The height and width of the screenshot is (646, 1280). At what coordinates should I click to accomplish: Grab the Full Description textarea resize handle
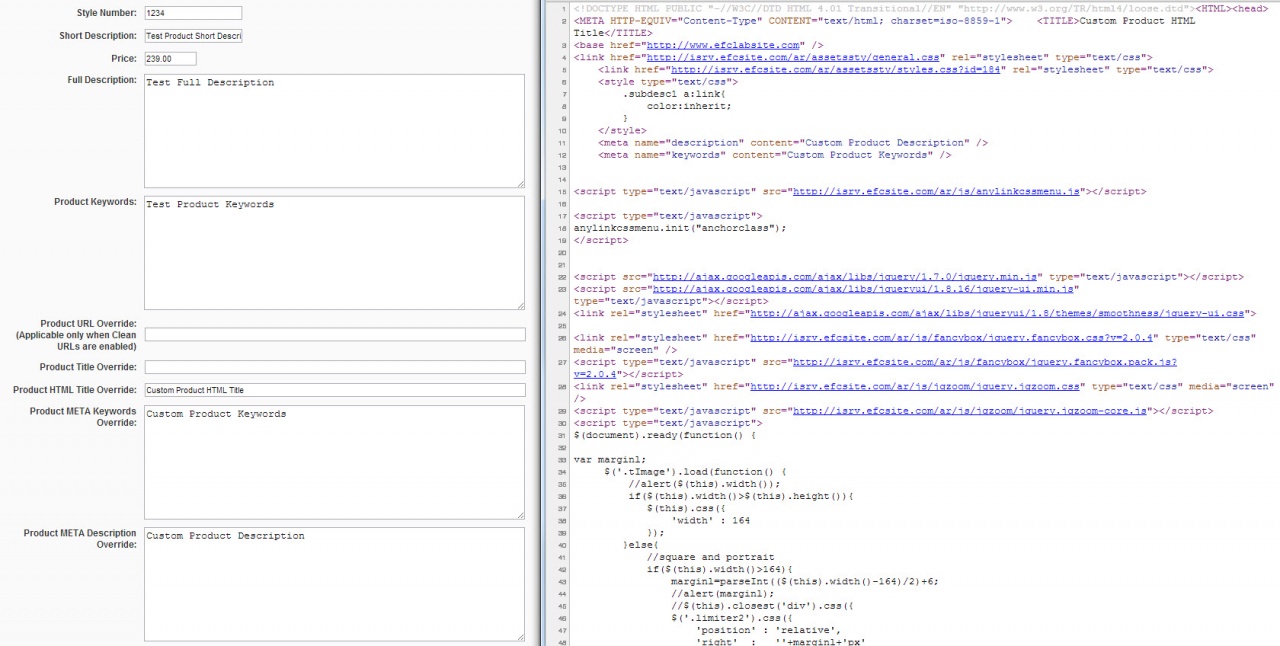(x=520, y=183)
